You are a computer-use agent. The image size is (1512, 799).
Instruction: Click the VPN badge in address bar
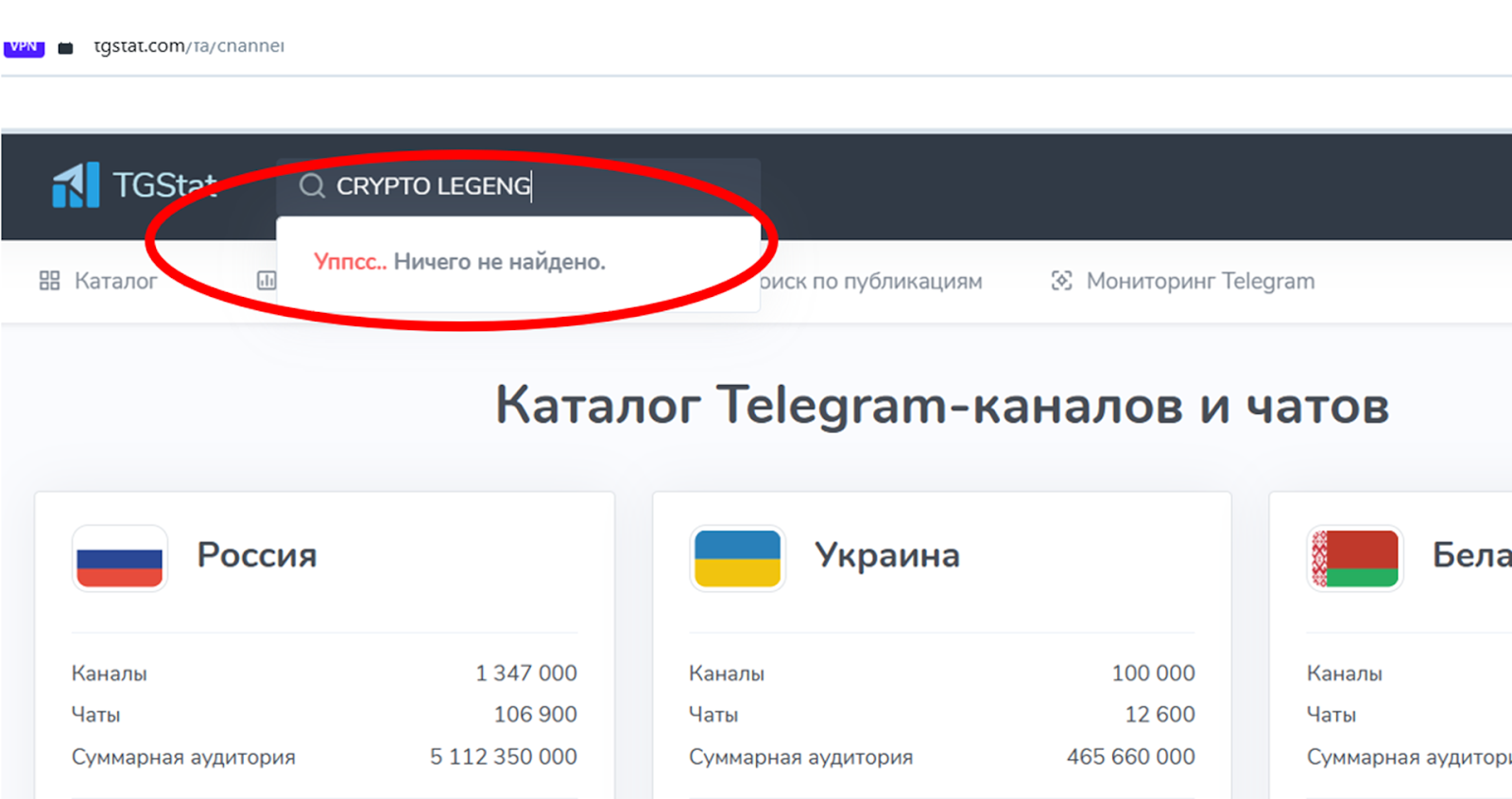(x=24, y=47)
